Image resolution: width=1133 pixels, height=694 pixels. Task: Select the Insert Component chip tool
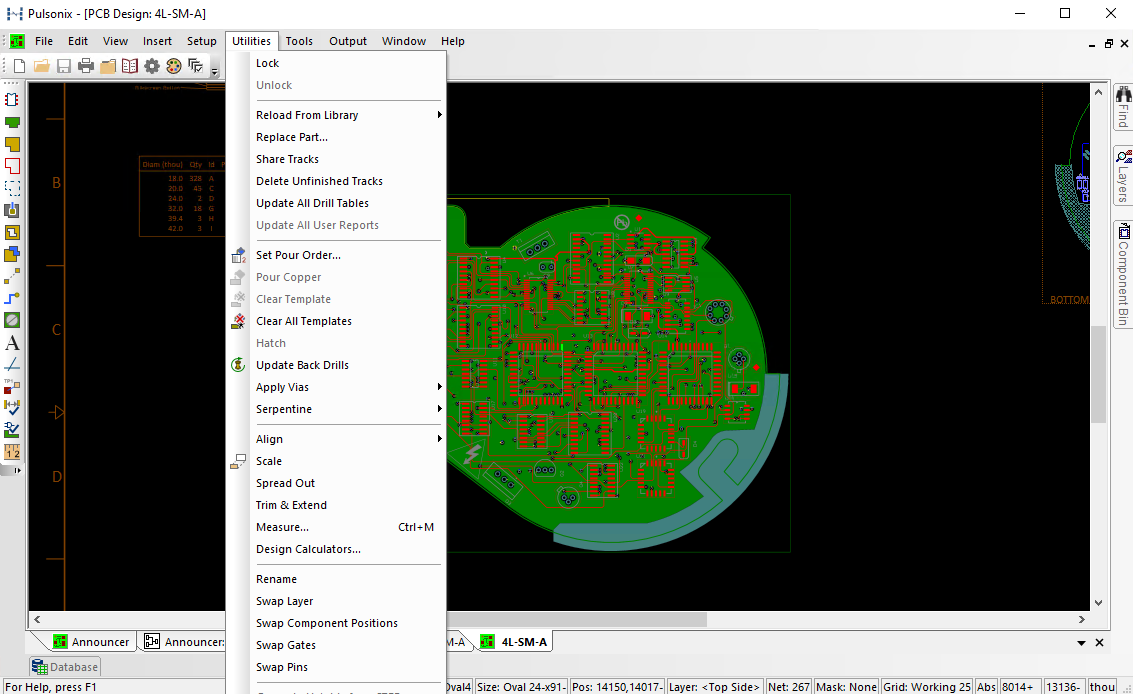pyautogui.click(x=12, y=100)
